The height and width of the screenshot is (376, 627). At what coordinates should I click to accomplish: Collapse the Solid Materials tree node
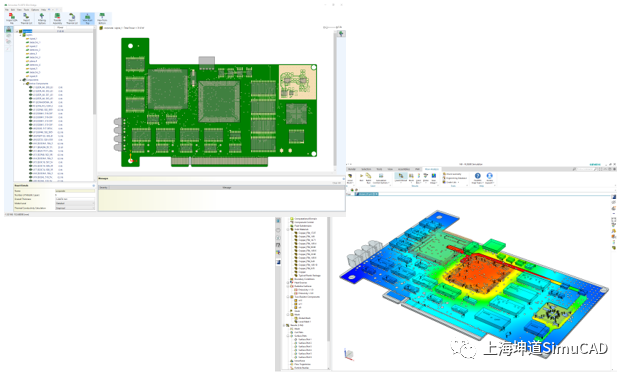point(288,230)
